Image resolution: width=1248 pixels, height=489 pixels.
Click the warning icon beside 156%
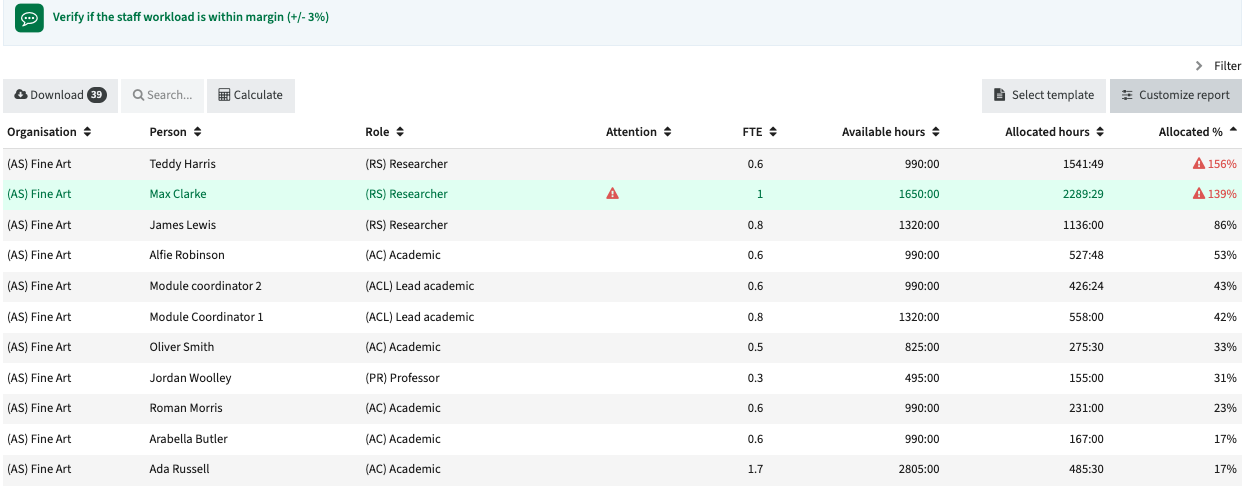coord(1199,164)
